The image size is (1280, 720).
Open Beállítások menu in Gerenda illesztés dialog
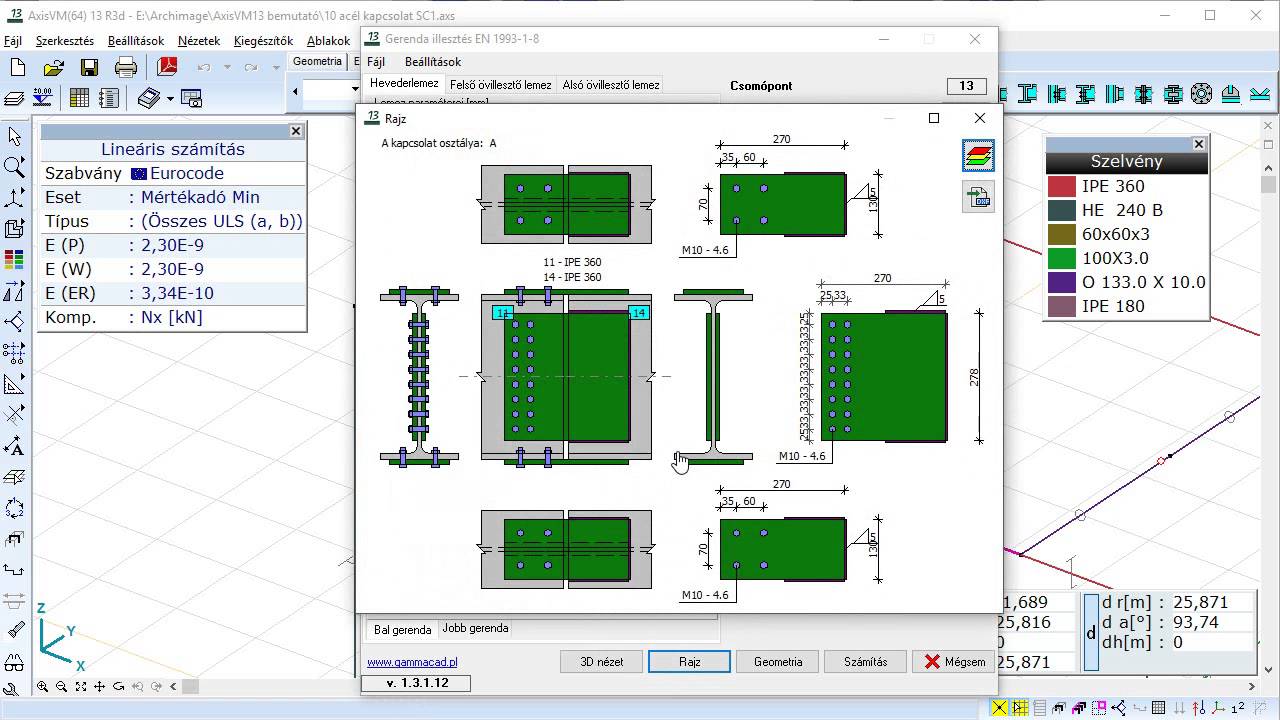(433, 62)
